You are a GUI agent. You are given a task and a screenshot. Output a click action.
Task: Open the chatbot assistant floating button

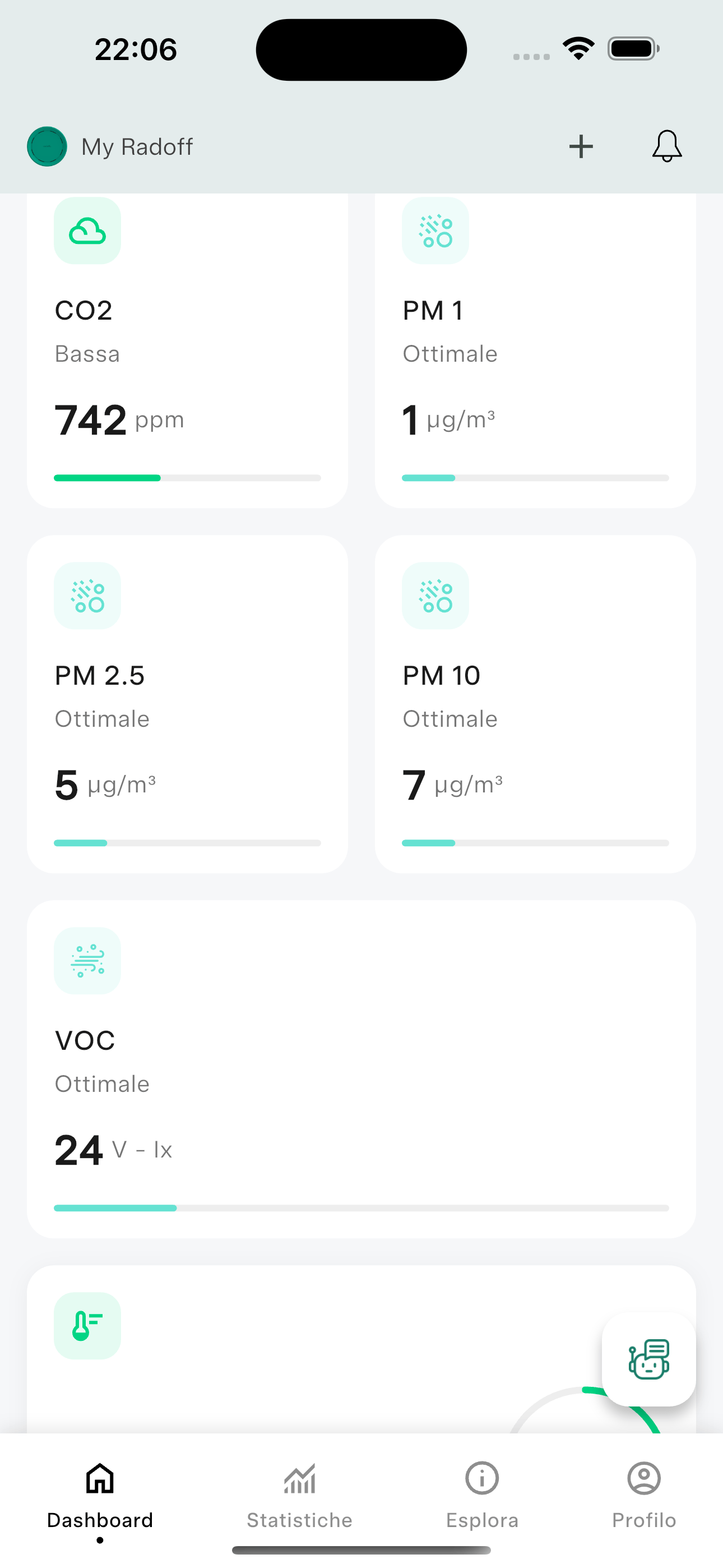tap(648, 1359)
